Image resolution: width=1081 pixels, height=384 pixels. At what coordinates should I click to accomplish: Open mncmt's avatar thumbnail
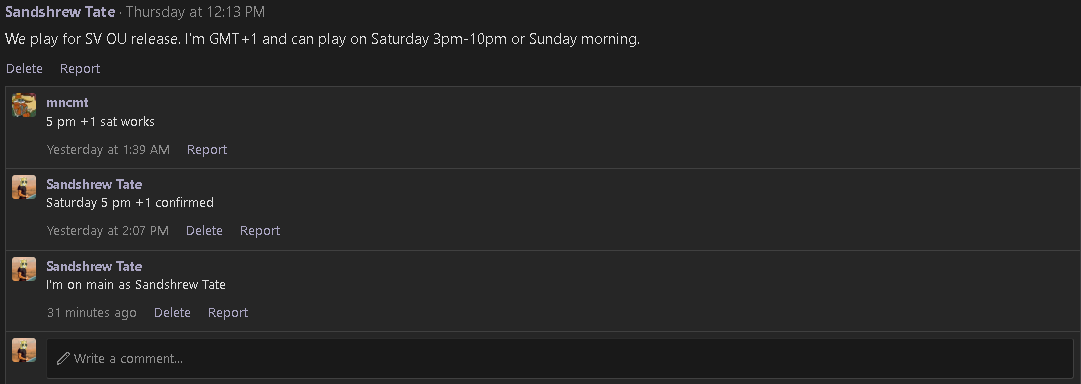coord(24,105)
